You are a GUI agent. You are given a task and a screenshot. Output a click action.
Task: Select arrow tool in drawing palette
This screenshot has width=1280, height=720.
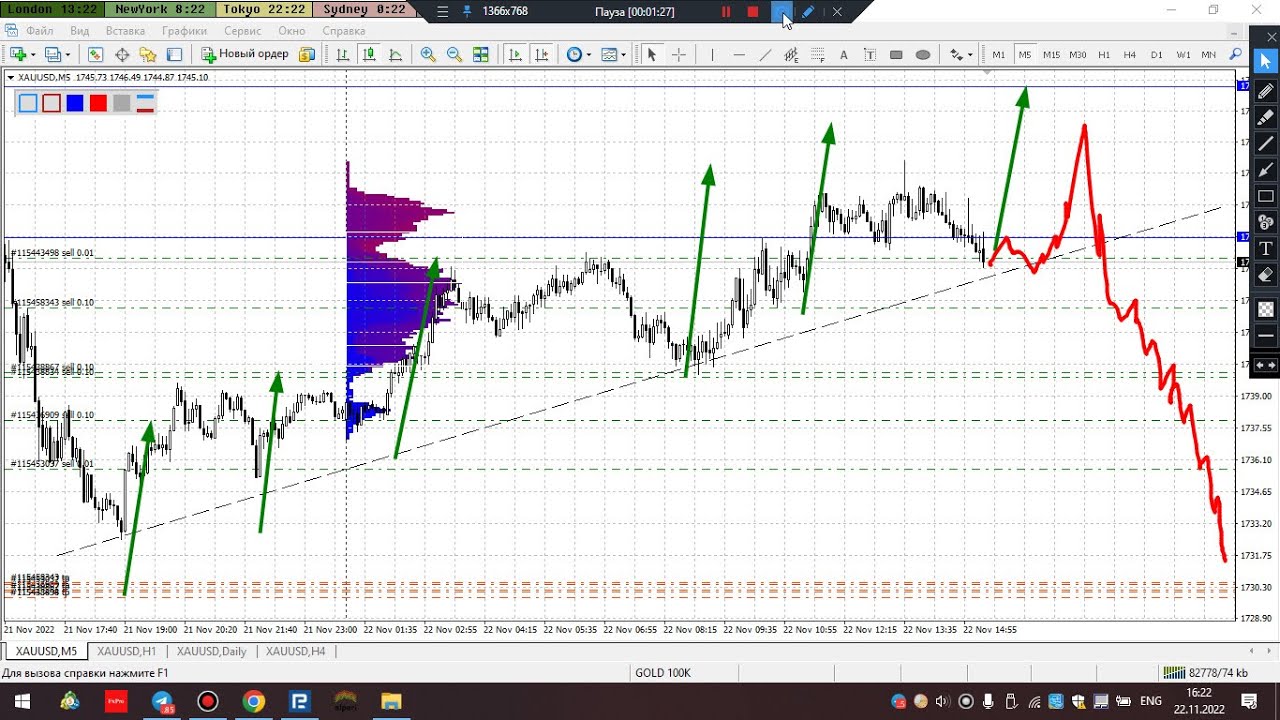click(x=1266, y=170)
